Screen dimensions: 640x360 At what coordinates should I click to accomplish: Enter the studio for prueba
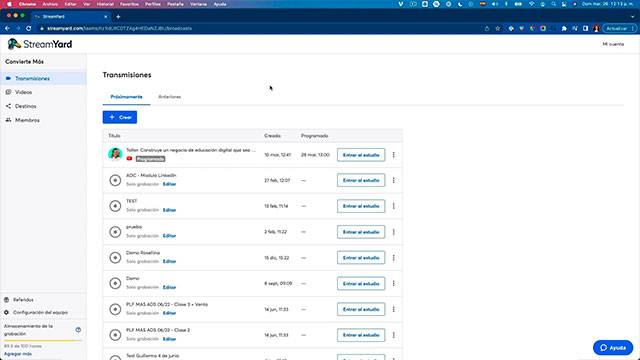point(361,232)
